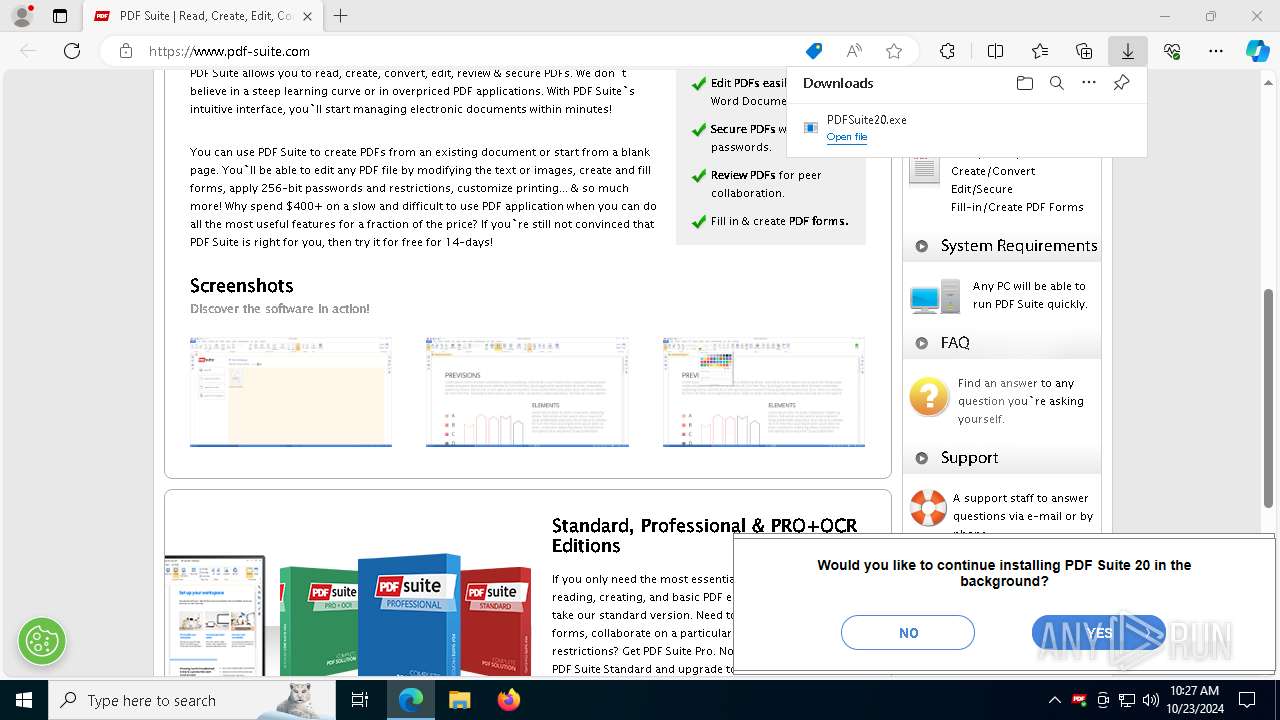The width and height of the screenshot is (1280, 720).
Task: Open Extensions puzzle icon
Action: coord(947,51)
